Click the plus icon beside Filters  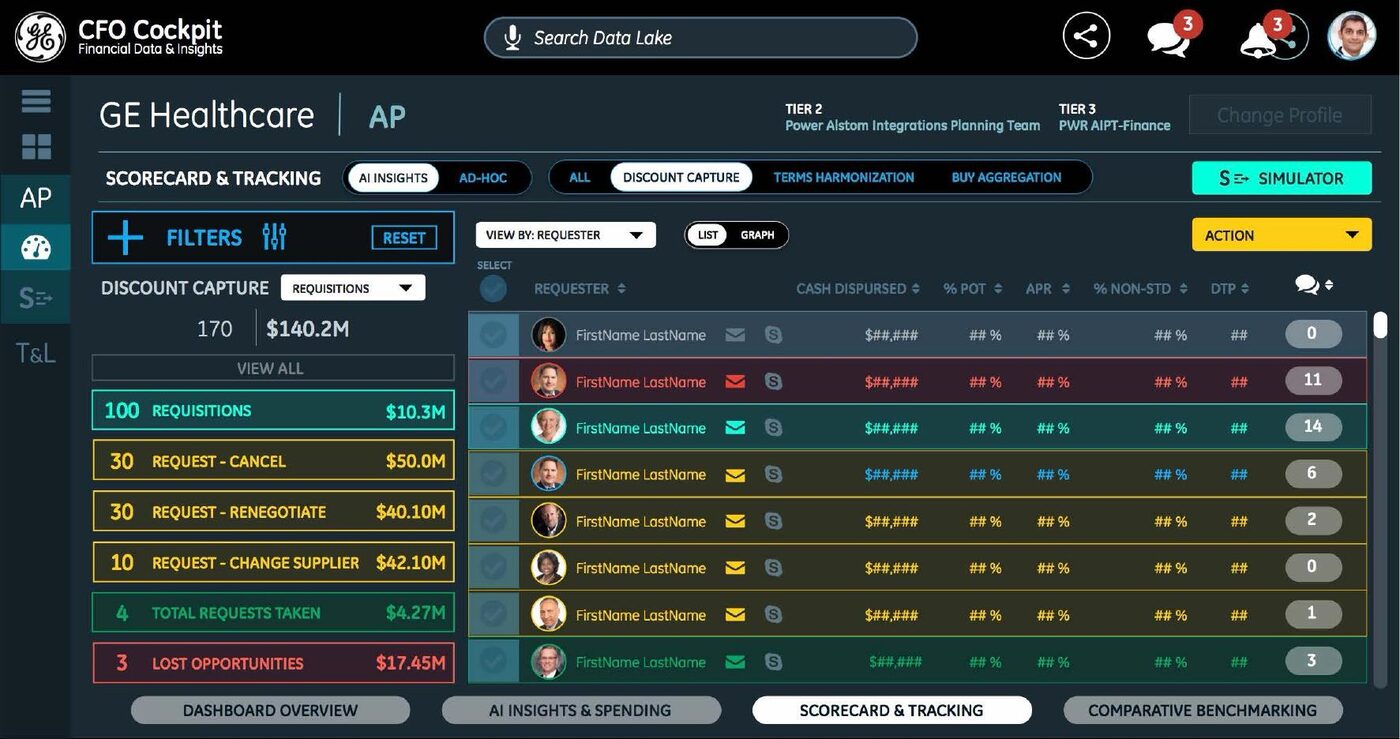point(125,237)
